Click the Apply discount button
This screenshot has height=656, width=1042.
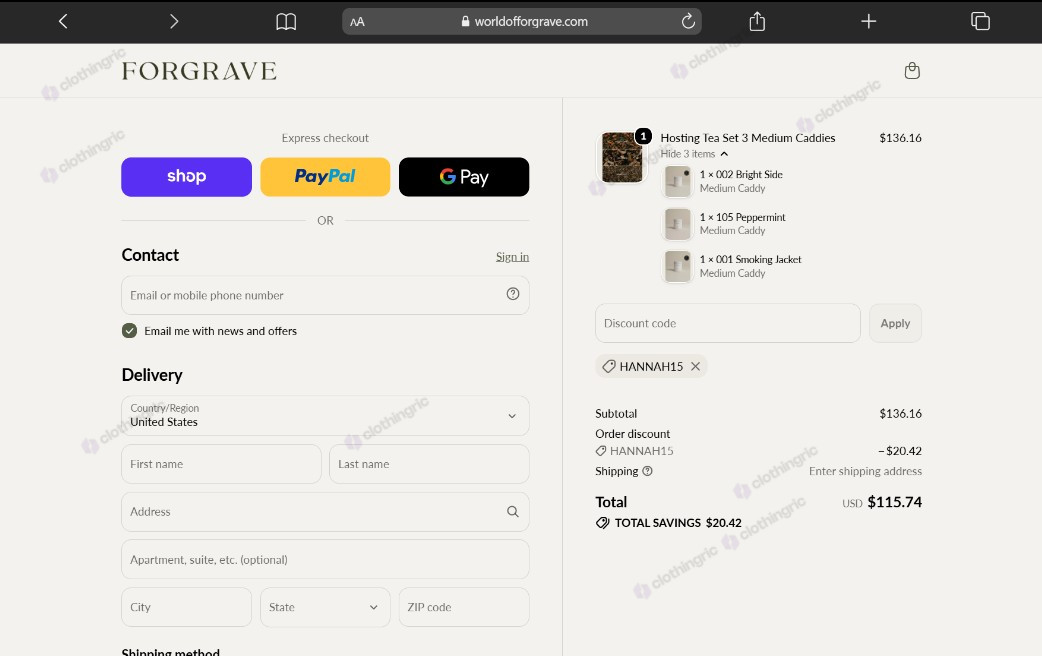click(895, 323)
